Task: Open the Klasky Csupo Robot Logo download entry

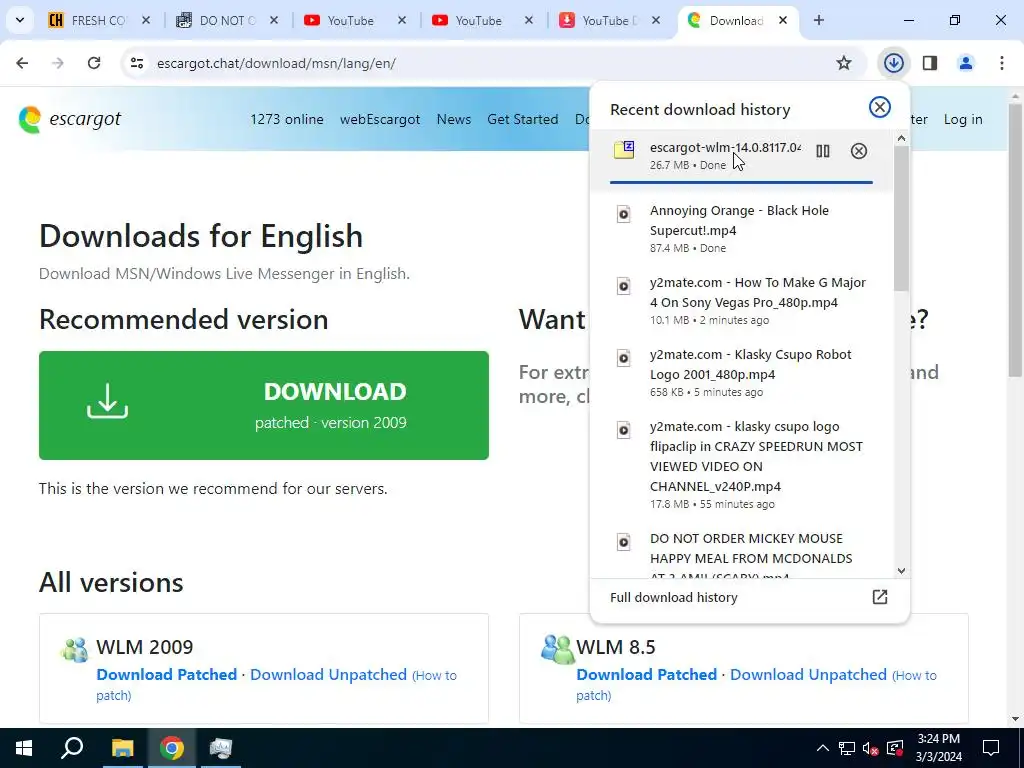Action: point(741,372)
